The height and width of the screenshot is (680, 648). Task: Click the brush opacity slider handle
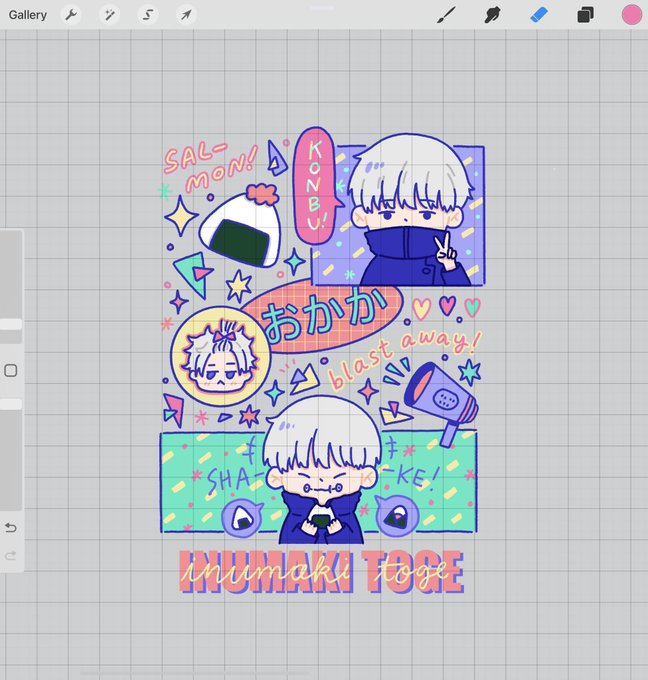(x=11, y=404)
